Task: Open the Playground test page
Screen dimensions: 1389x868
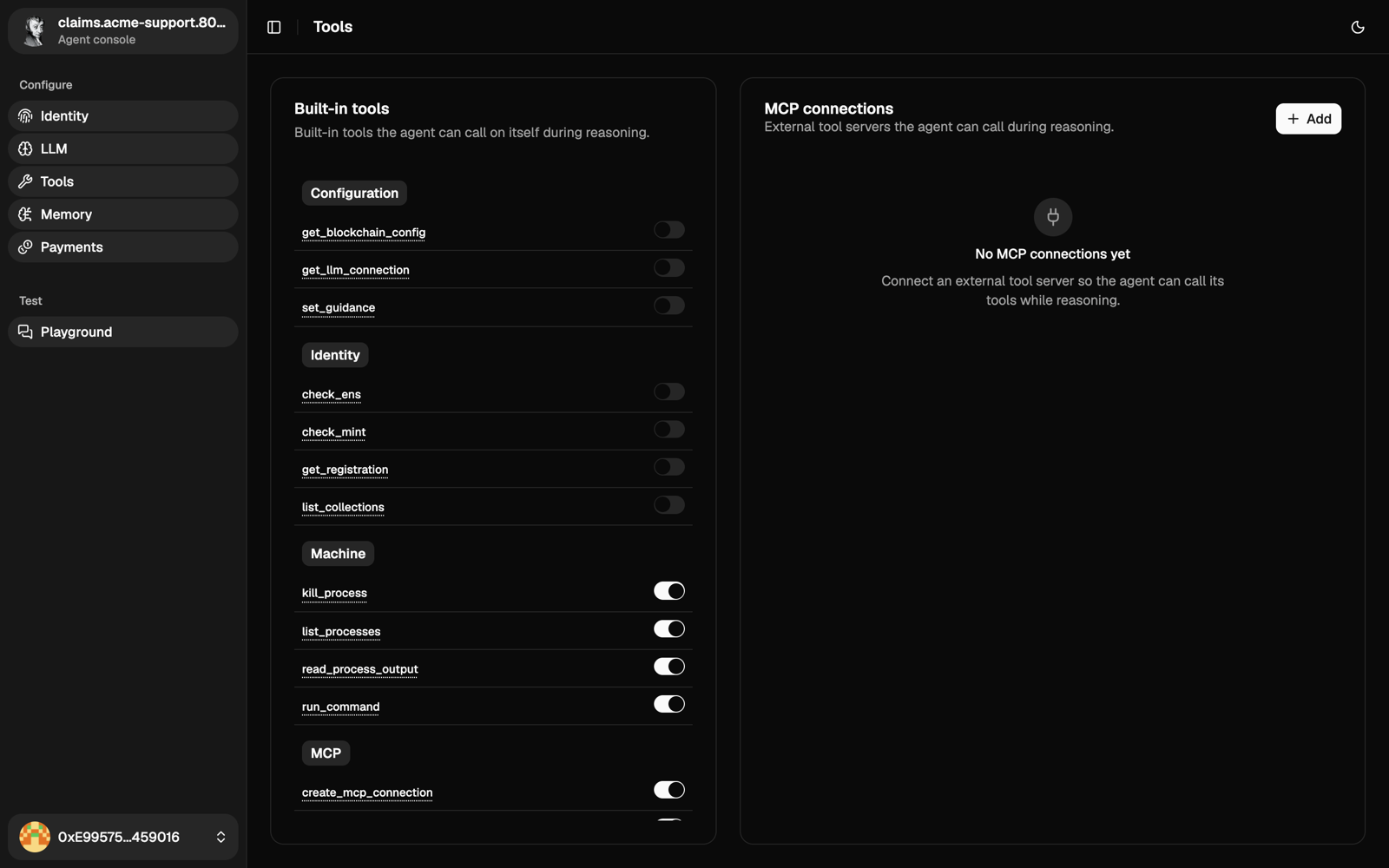Action: pyautogui.click(x=123, y=332)
